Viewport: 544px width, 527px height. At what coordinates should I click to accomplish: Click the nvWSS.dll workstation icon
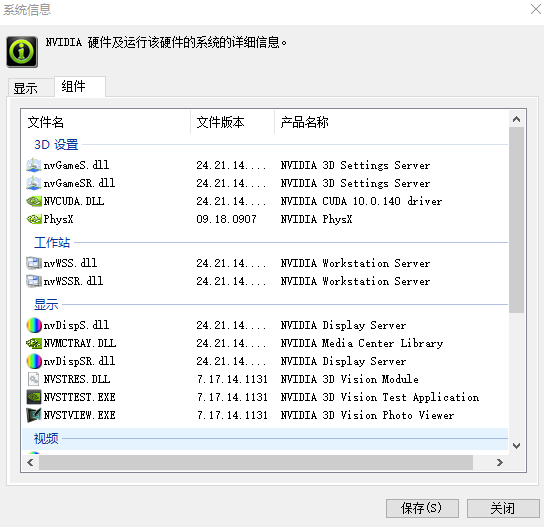[x=34, y=263]
